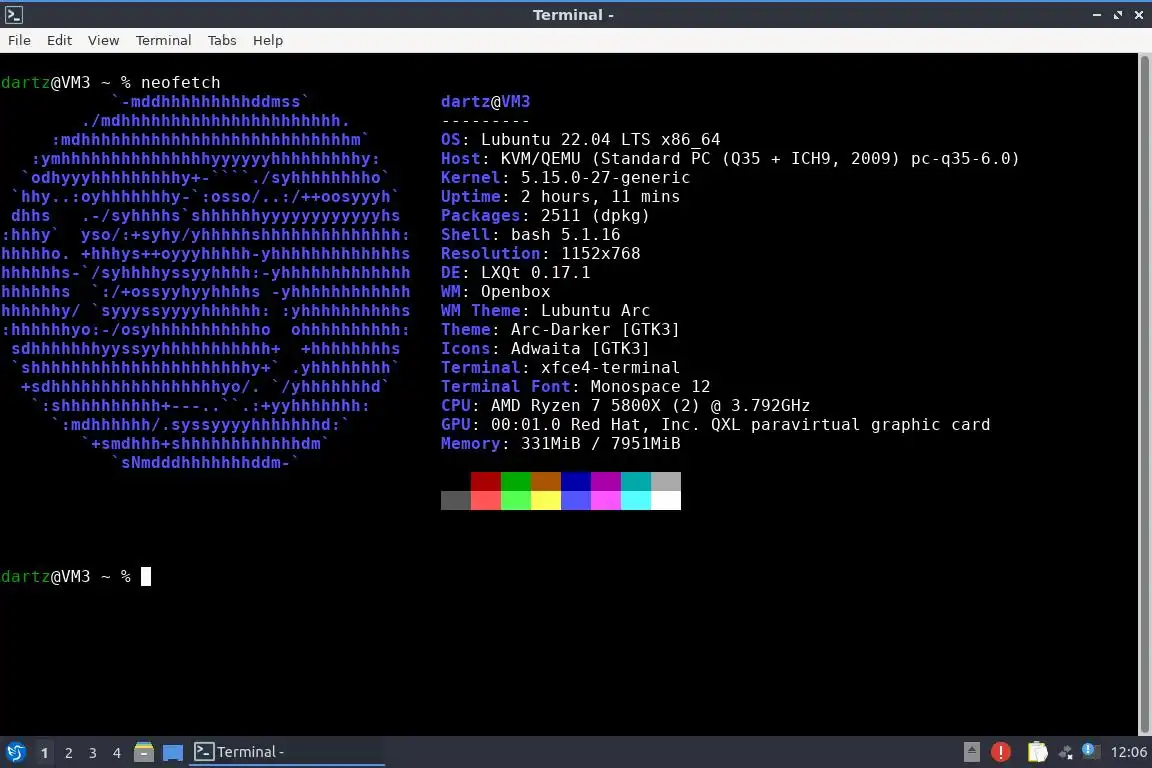Open the Help menu

(267, 40)
